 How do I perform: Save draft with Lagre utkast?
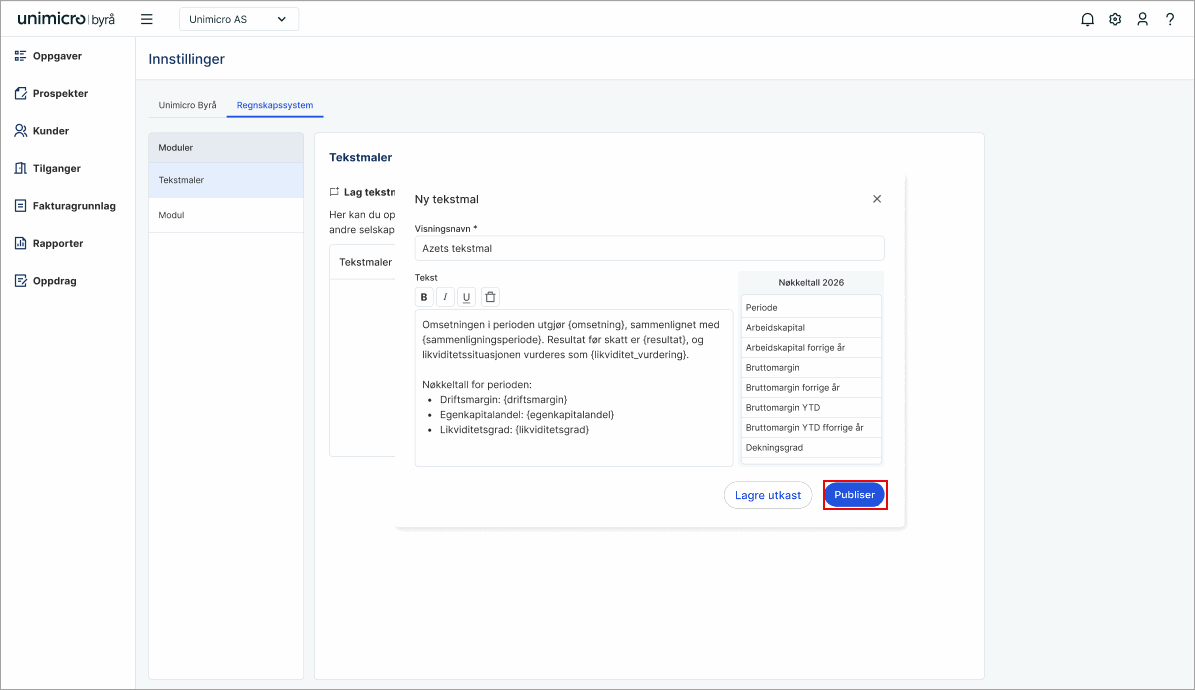coord(767,496)
